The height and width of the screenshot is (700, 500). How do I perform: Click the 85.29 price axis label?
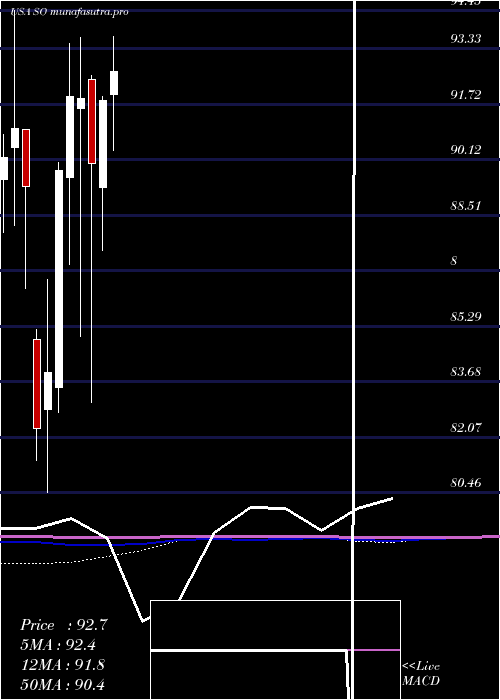(466, 317)
